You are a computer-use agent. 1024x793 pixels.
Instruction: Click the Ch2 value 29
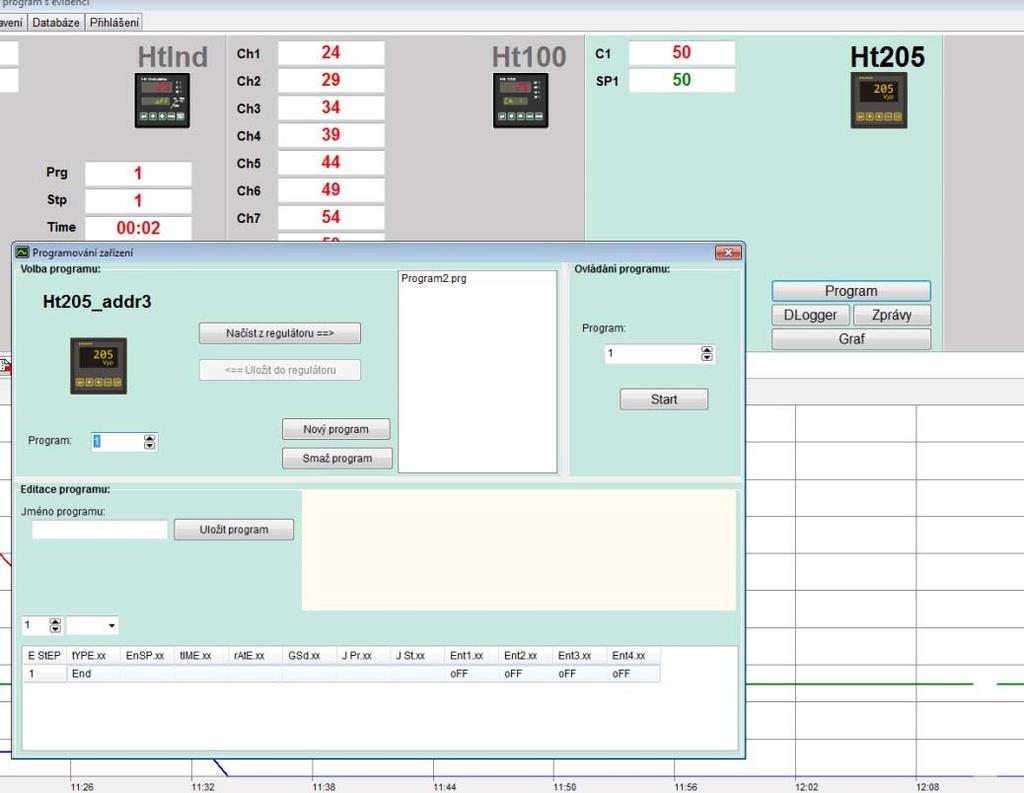click(x=331, y=80)
